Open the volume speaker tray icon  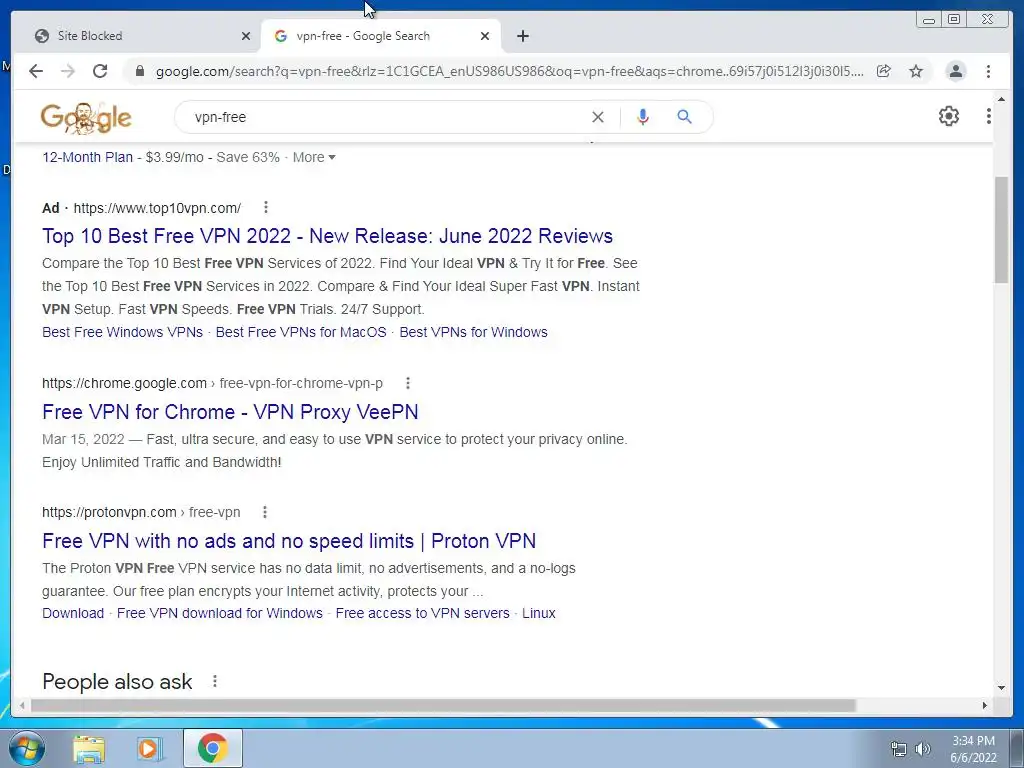922,749
